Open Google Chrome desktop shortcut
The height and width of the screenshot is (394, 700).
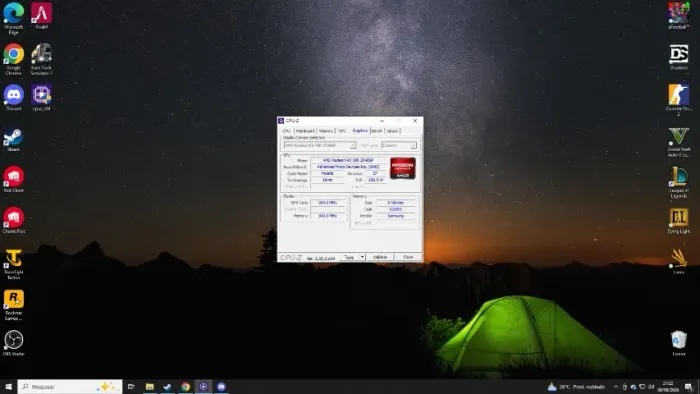[x=13, y=58]
